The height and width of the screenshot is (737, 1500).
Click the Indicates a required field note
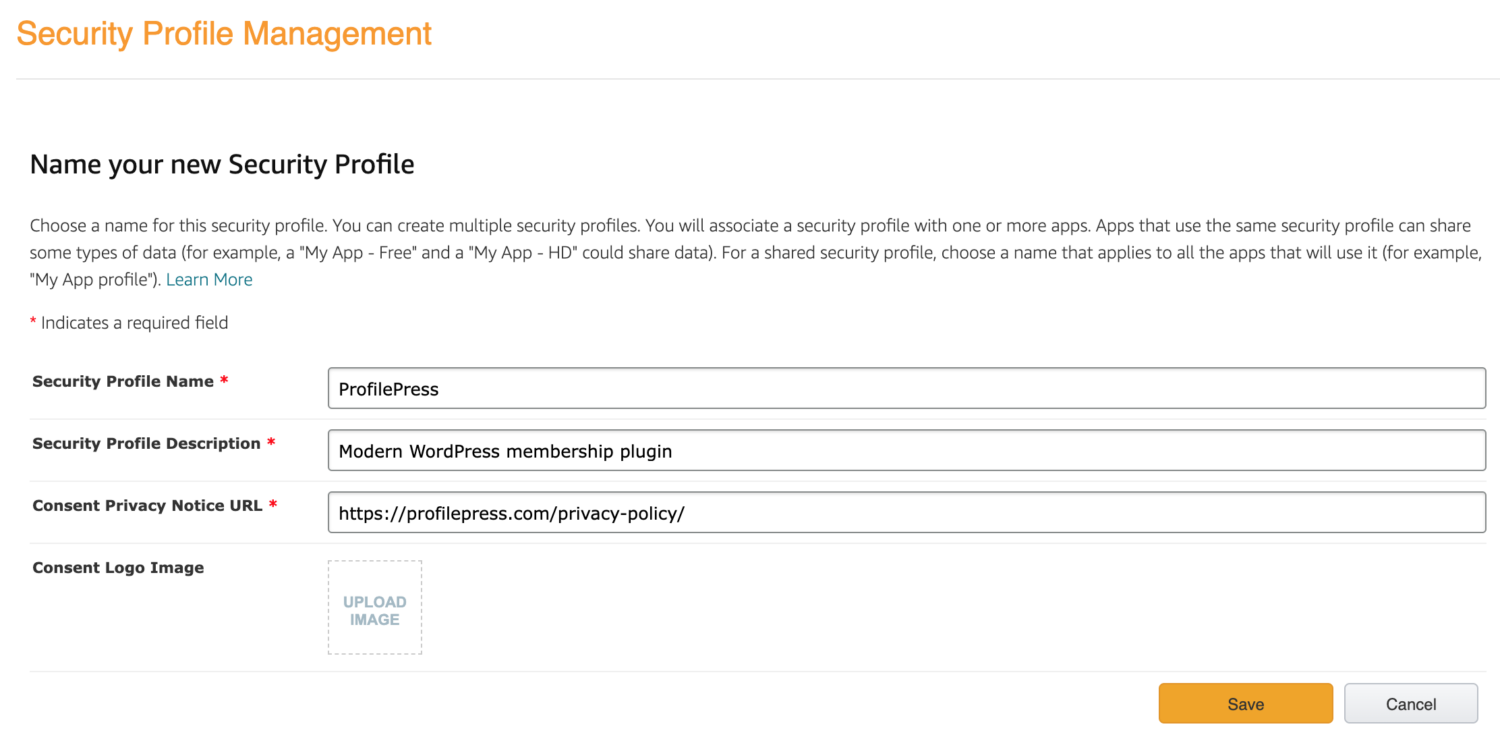point(134,323)
